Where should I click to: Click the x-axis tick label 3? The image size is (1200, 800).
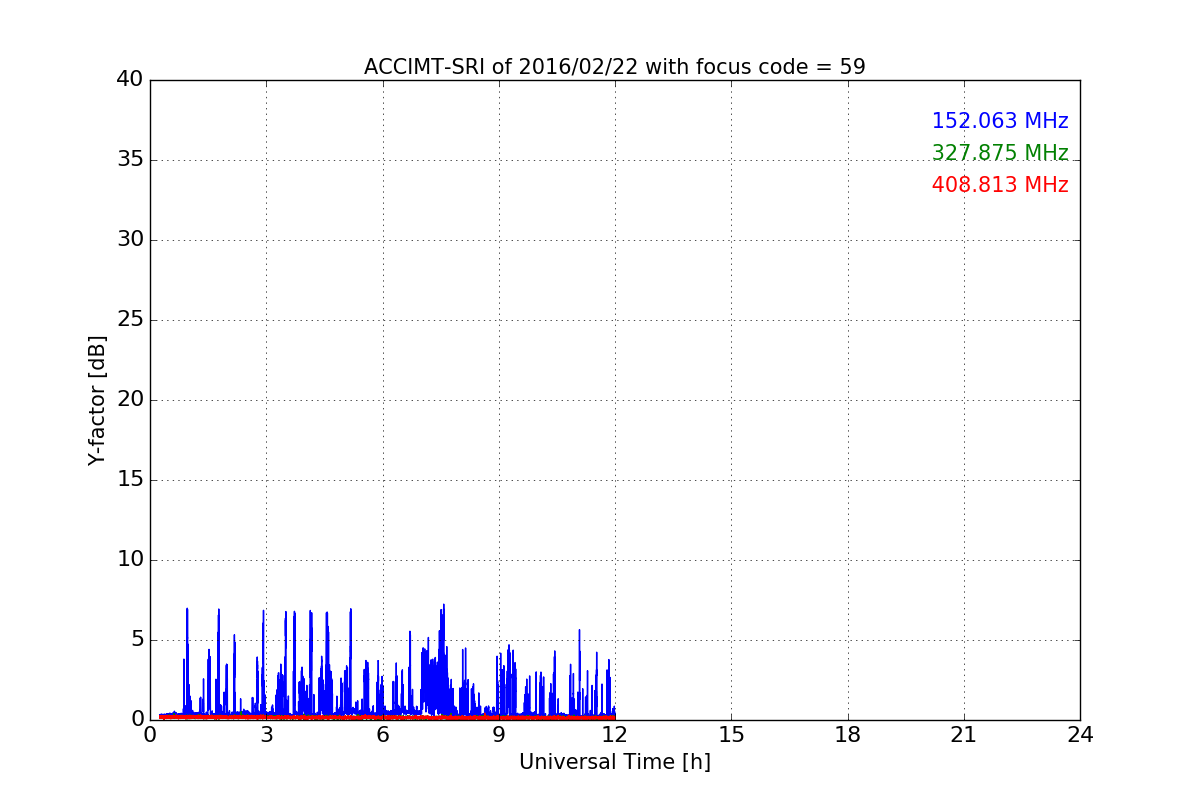(266, 735)
